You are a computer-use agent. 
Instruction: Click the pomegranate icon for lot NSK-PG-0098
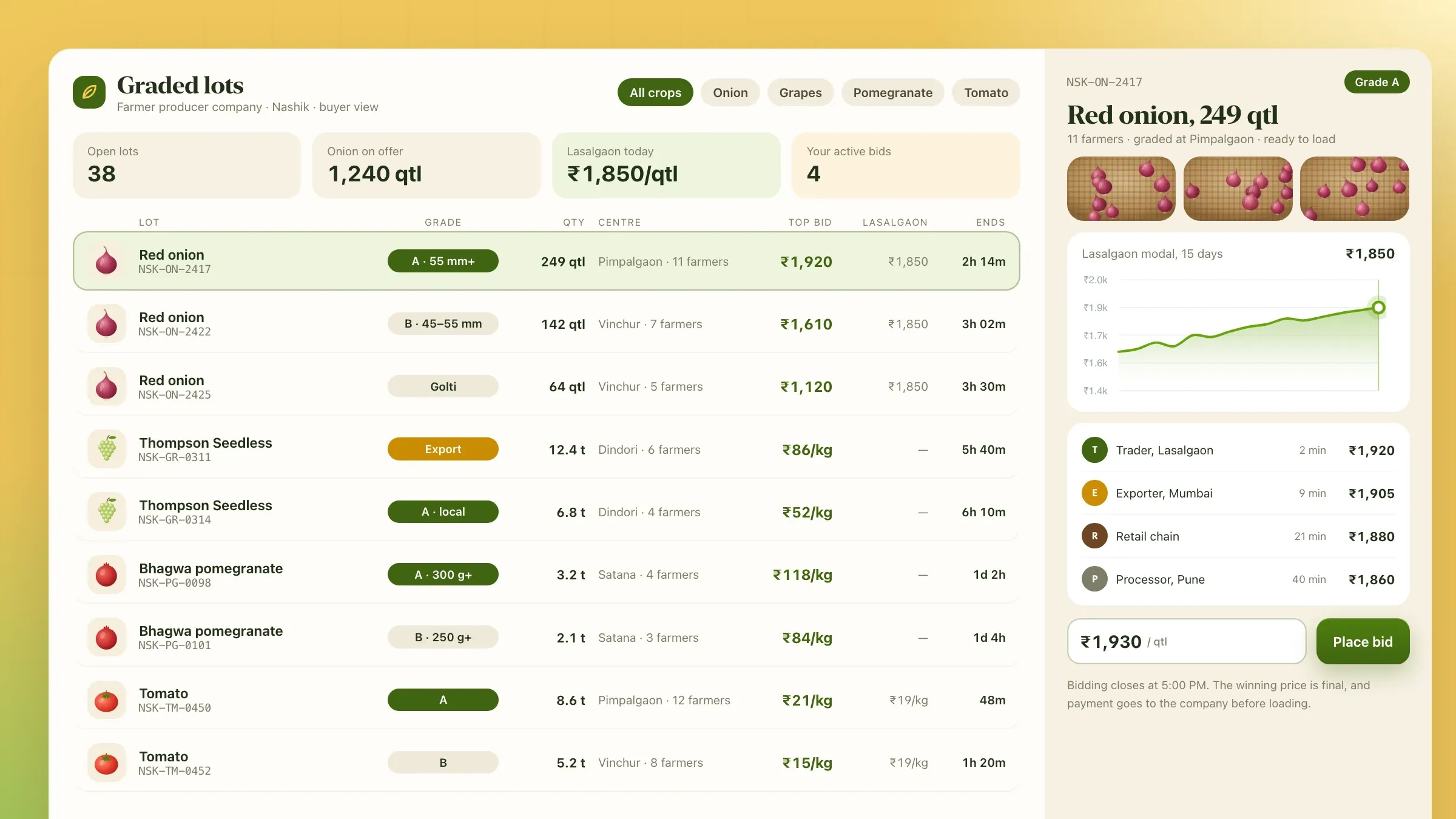[106, 575]
